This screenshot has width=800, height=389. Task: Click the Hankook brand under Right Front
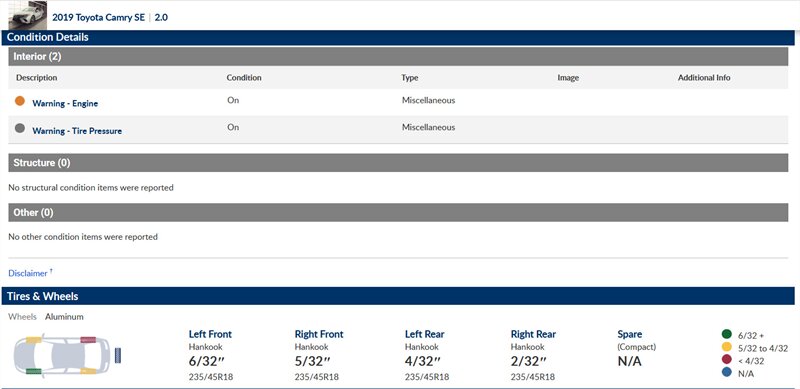click(311, 347)
